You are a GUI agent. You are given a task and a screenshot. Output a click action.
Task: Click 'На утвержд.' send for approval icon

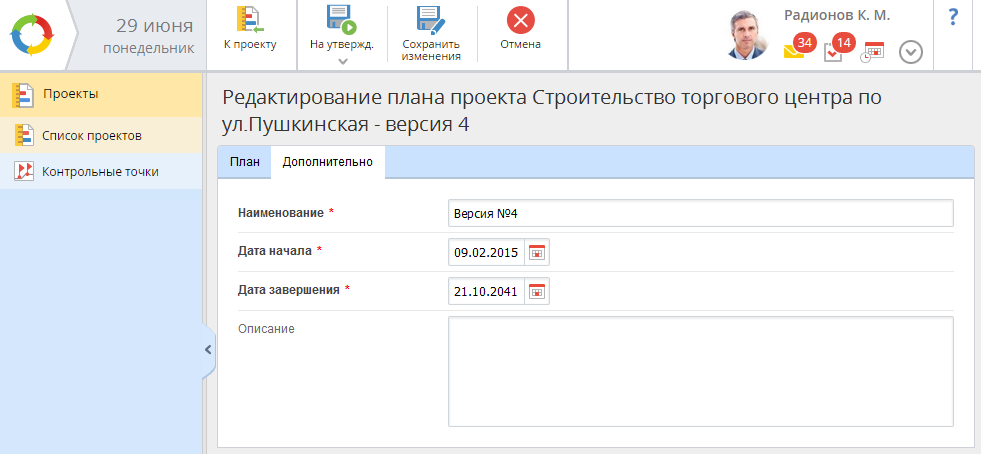click(x=341, y=21)
